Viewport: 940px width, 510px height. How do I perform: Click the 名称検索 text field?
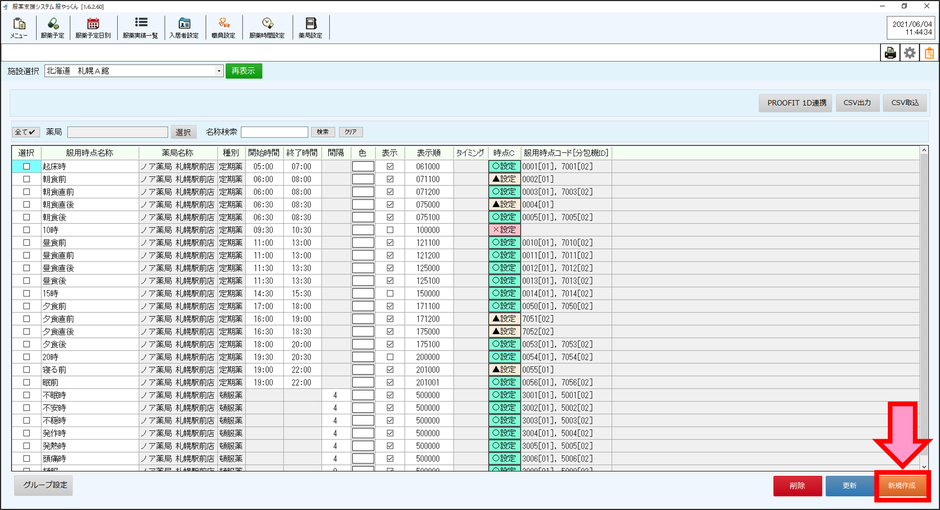tap(274, 132)
